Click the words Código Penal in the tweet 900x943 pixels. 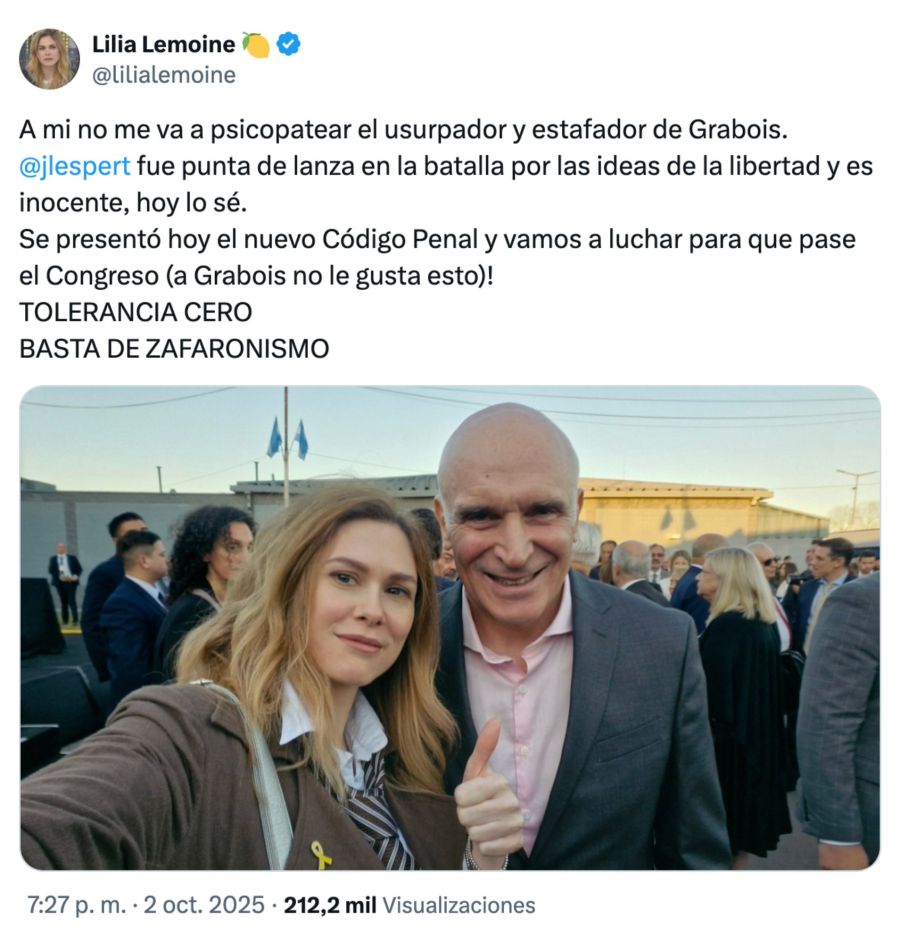click(400, 239)
